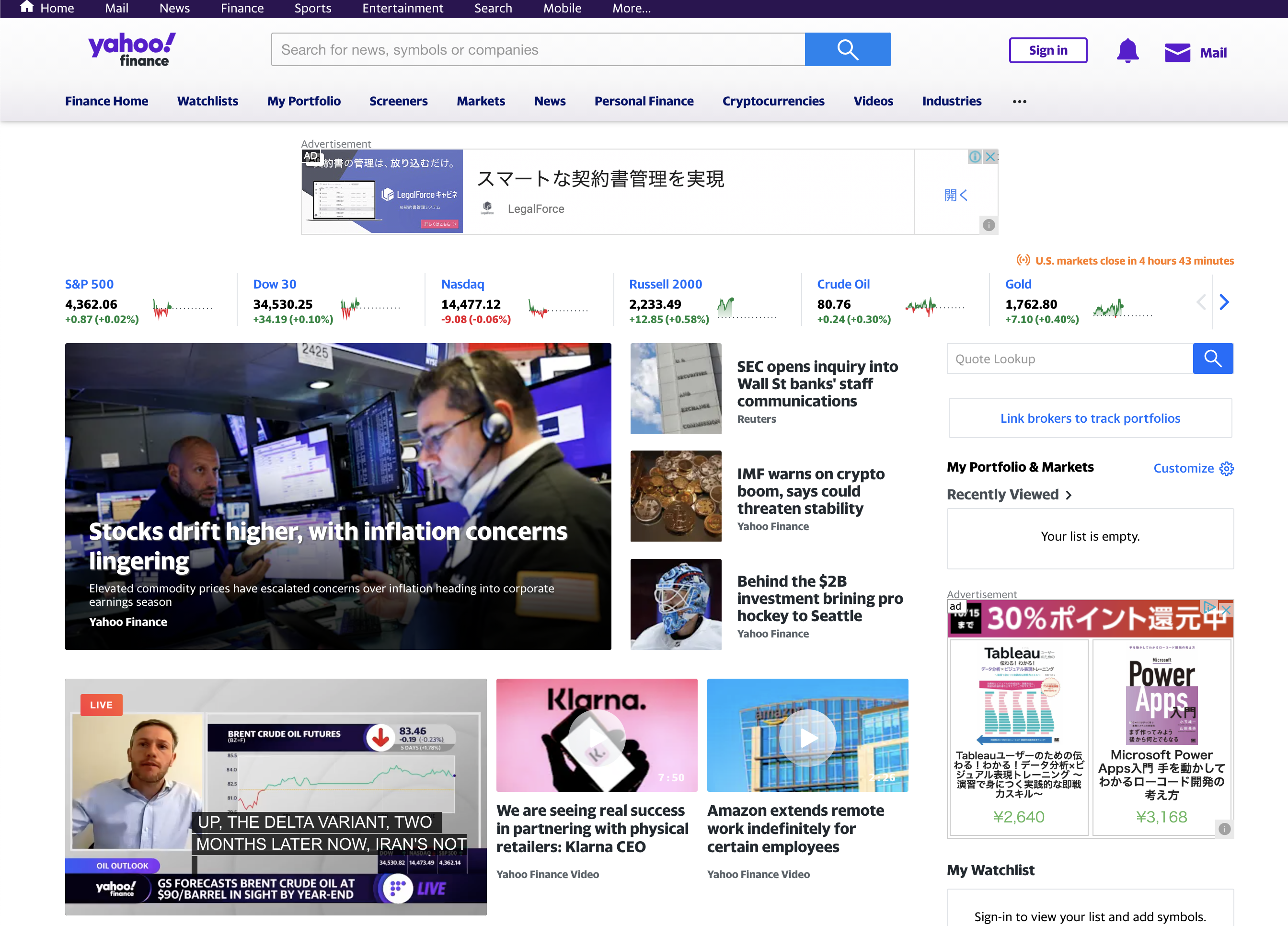Open IMF warns on crypto boom article

coord(810,491)
